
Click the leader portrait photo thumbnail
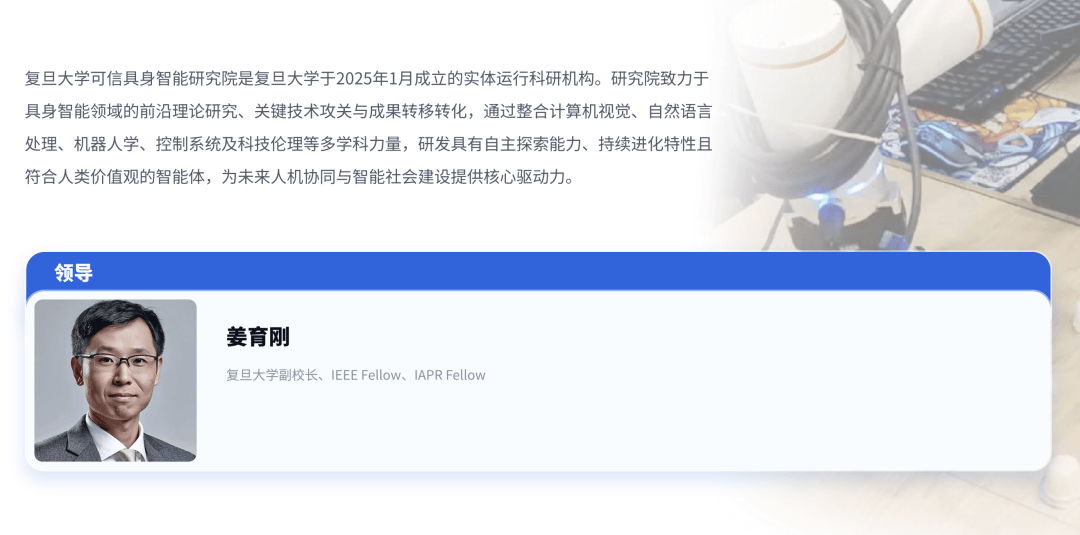[x=116, y=380]
